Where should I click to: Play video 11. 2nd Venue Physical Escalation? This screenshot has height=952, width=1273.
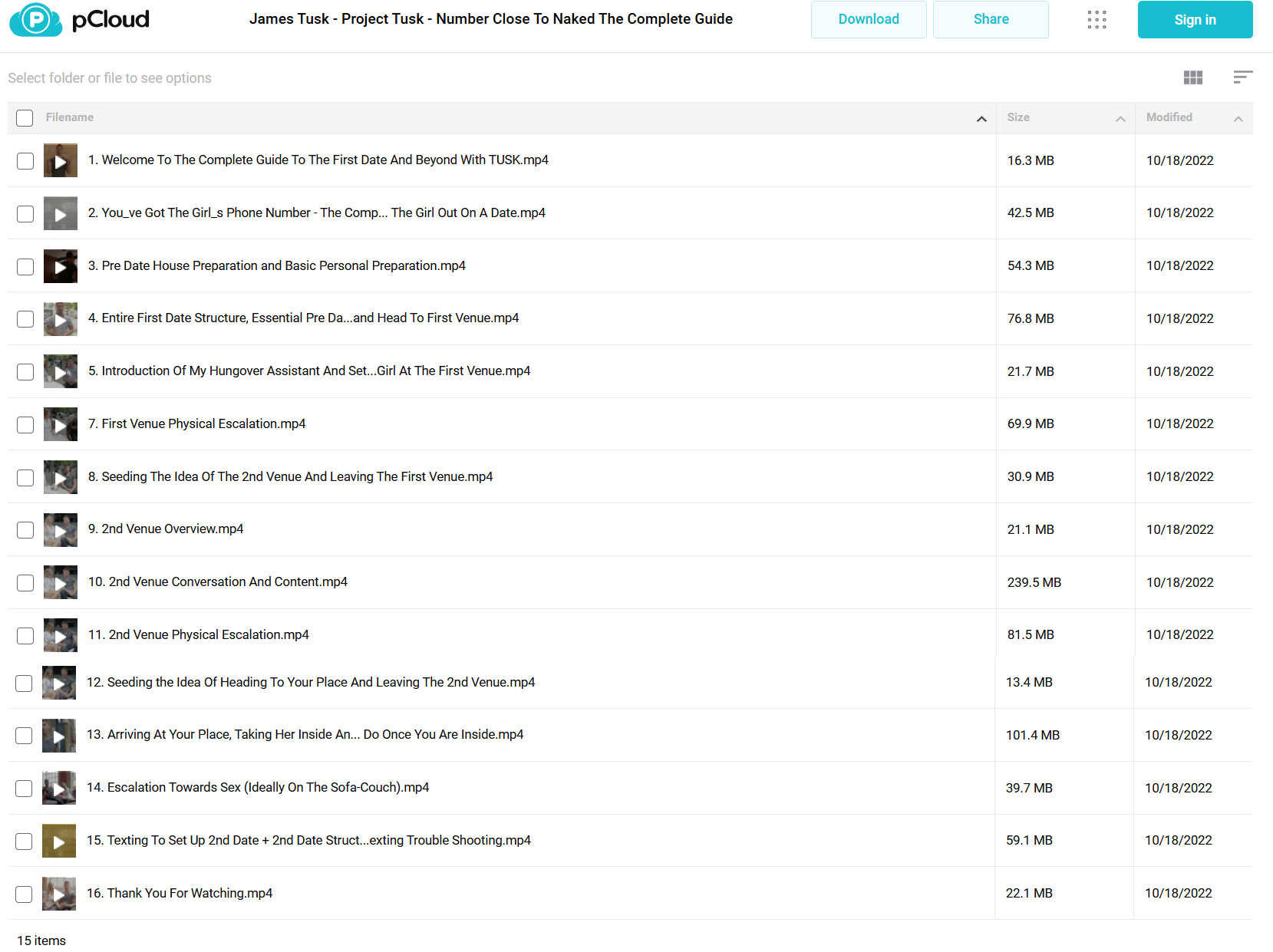click(61, 635)
